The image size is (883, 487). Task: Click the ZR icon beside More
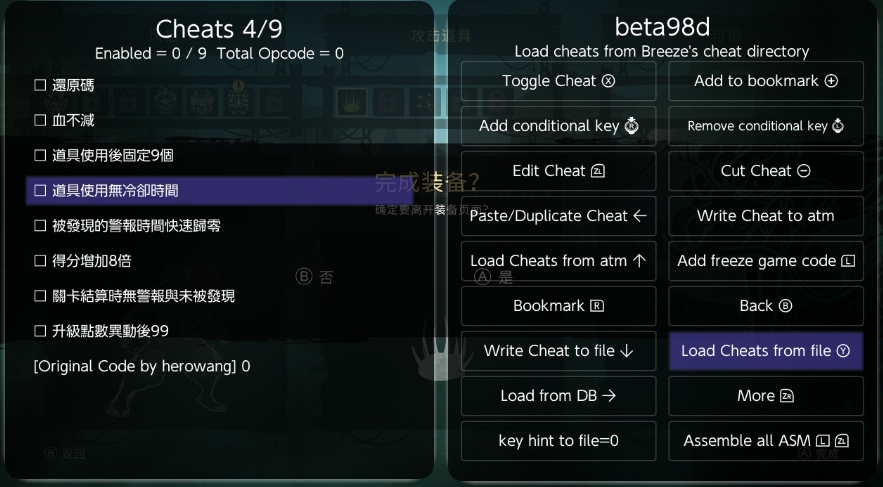(786, 396)
